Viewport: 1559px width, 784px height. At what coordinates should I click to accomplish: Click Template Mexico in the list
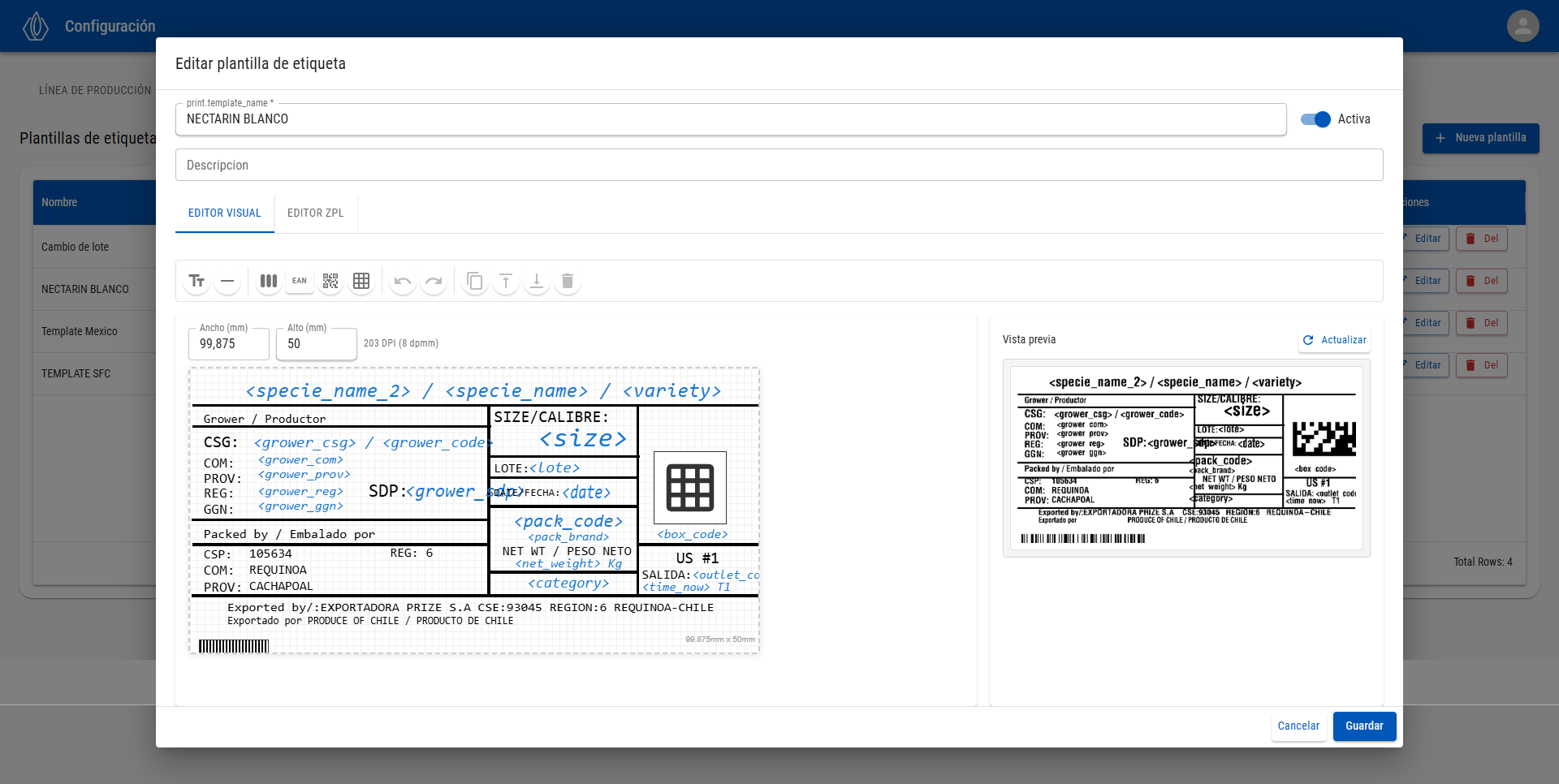tap(80, 331)
